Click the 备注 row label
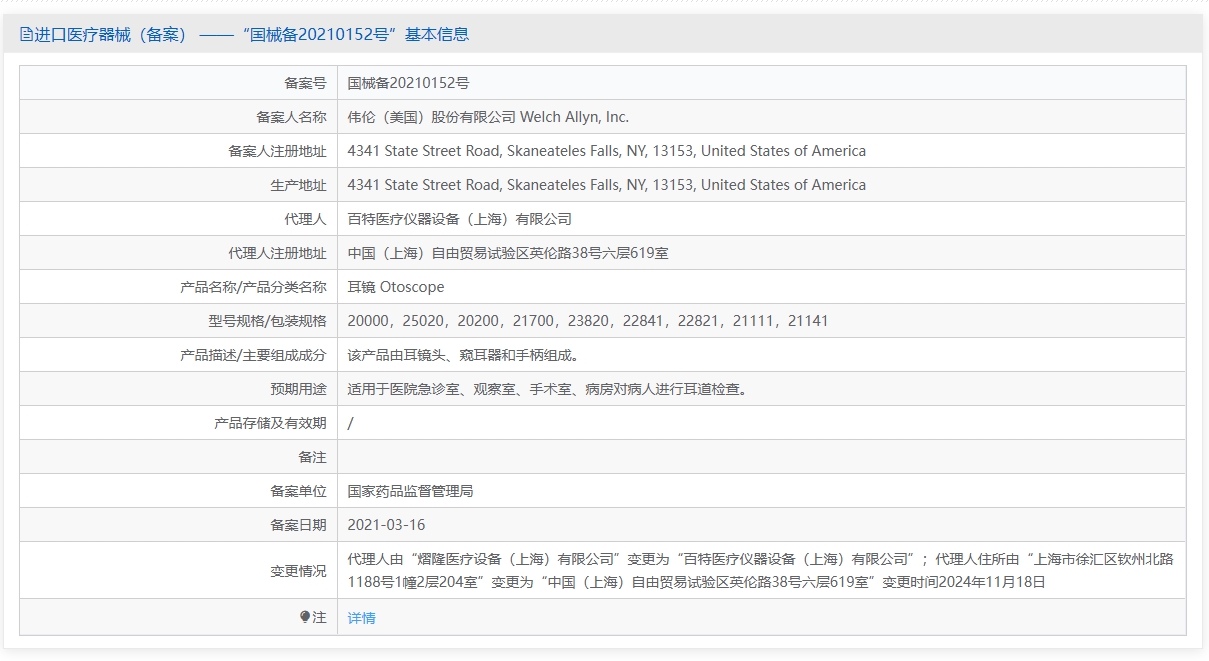This screenshot has width=1209, height=661. pyautogui.click(x=312, y=457)
